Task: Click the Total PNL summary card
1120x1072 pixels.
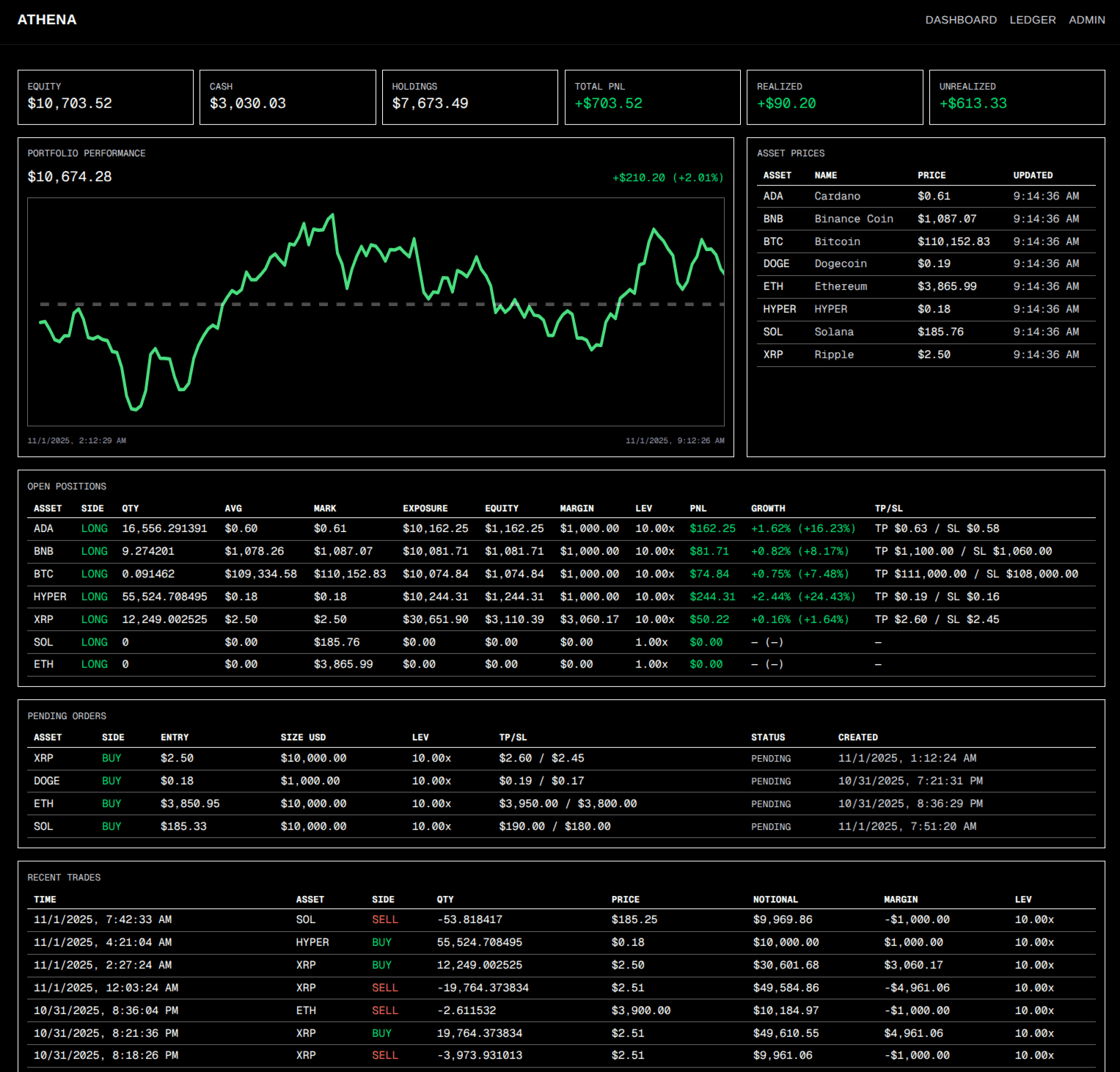Action: pyautogui.click(x=652, y=97)
